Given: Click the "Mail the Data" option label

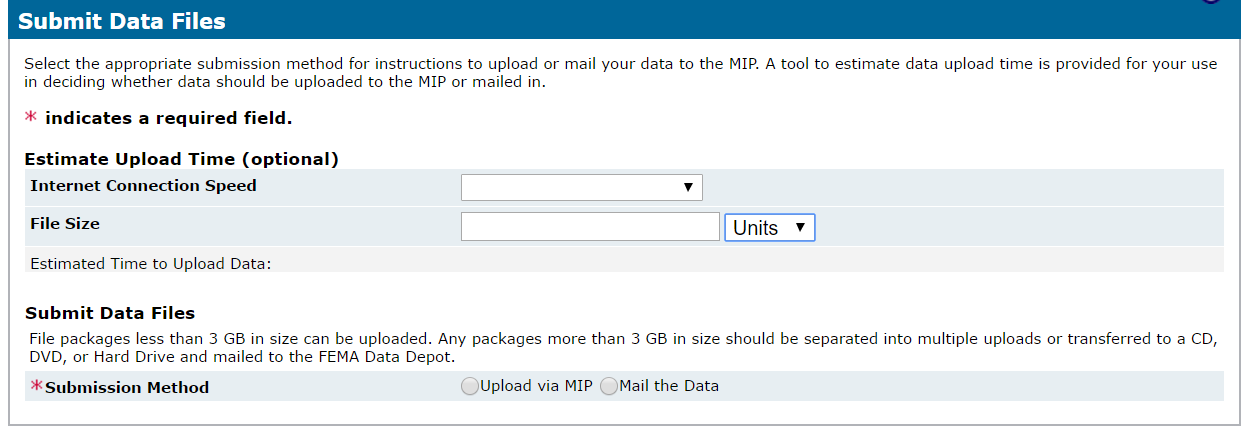Looking at the screenshot, I should (x=669, y=386).
